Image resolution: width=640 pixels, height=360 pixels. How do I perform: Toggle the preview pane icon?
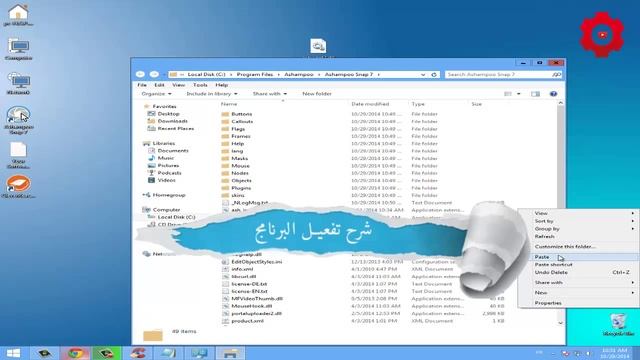click(535, 94)
